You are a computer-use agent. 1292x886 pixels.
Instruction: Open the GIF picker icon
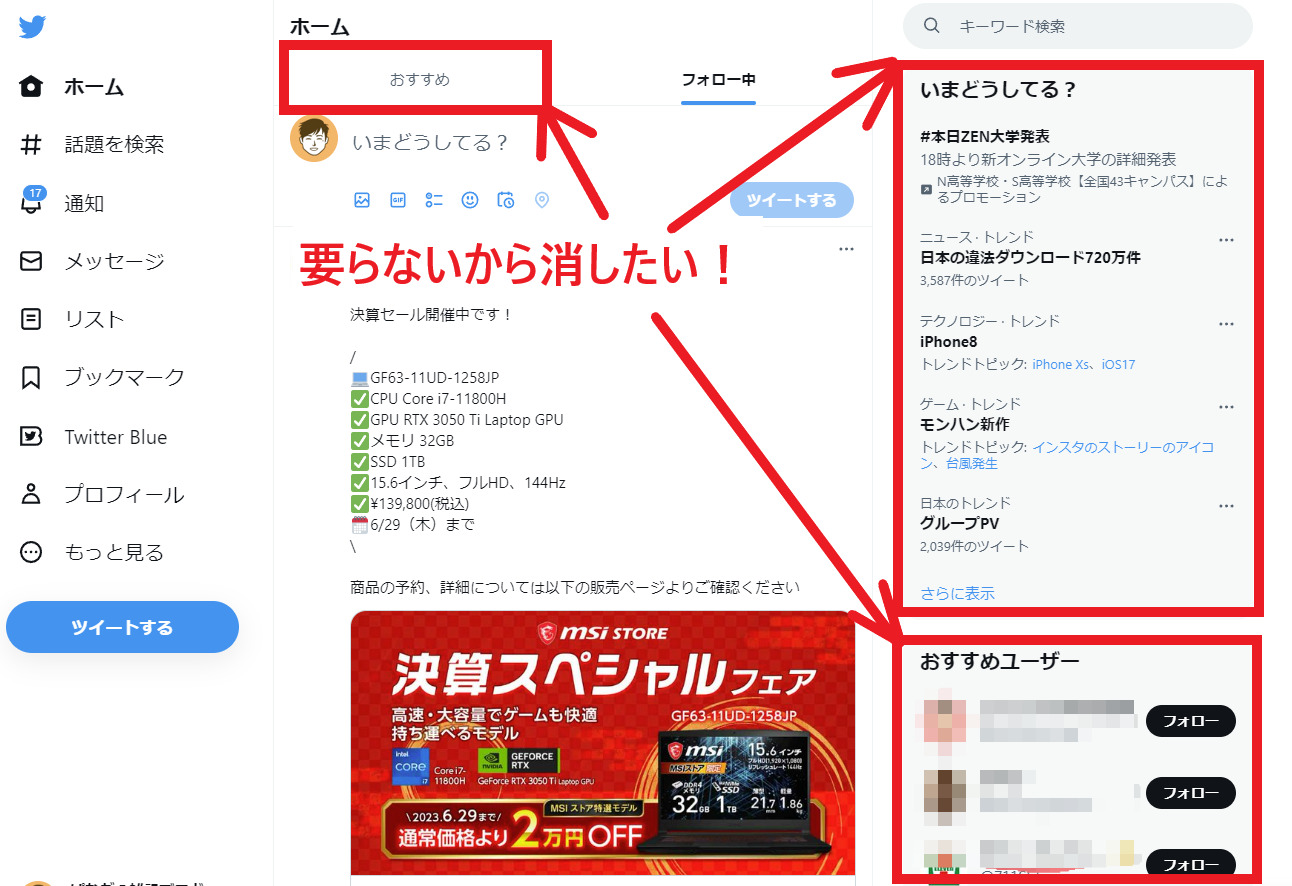coord(396,200)
